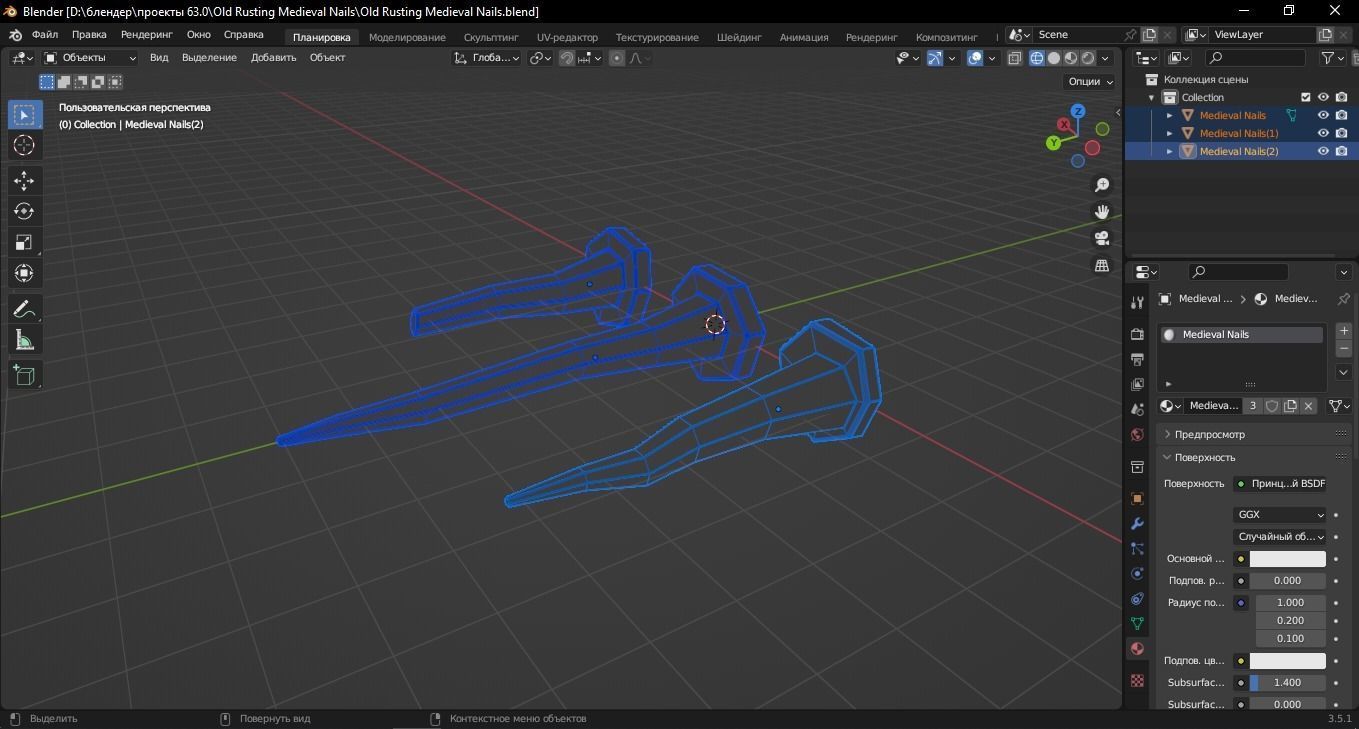Switch to the Sculpting workspace tab
The image size is (1359, 729).
pyautogui.click(x=491, y=37)
